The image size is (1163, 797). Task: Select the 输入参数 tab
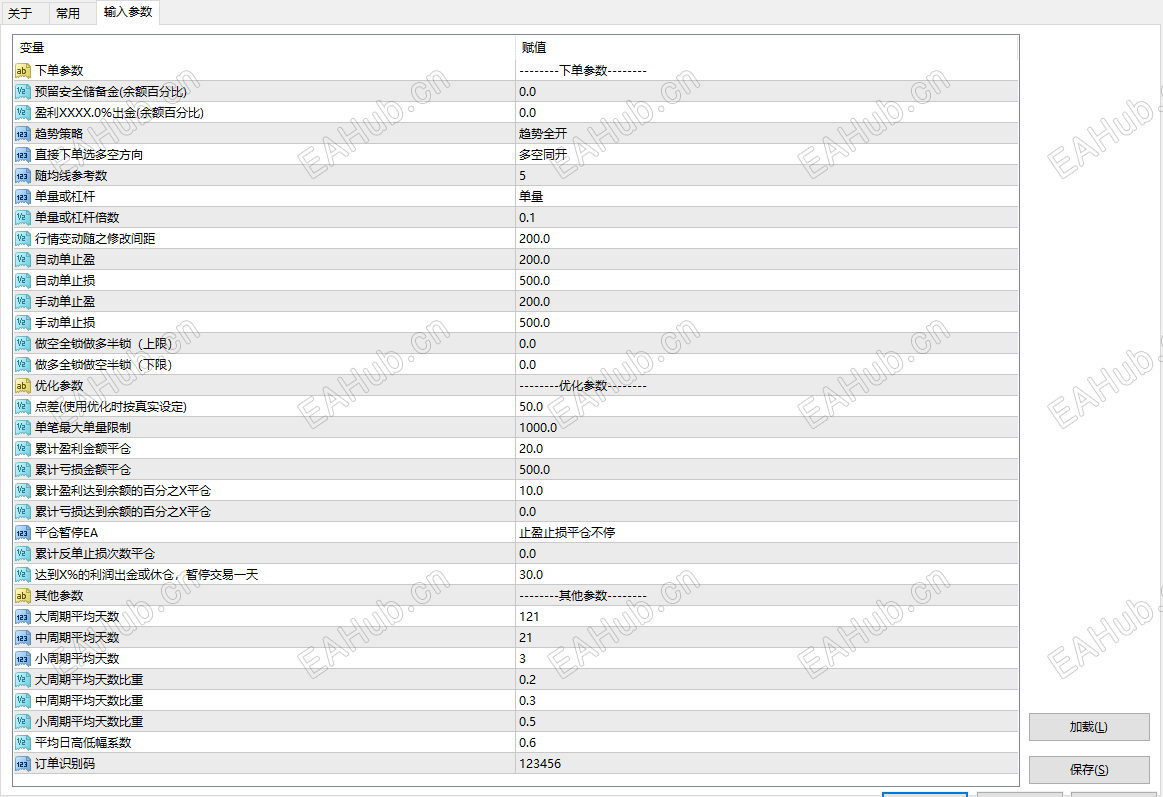coord(128,12)
